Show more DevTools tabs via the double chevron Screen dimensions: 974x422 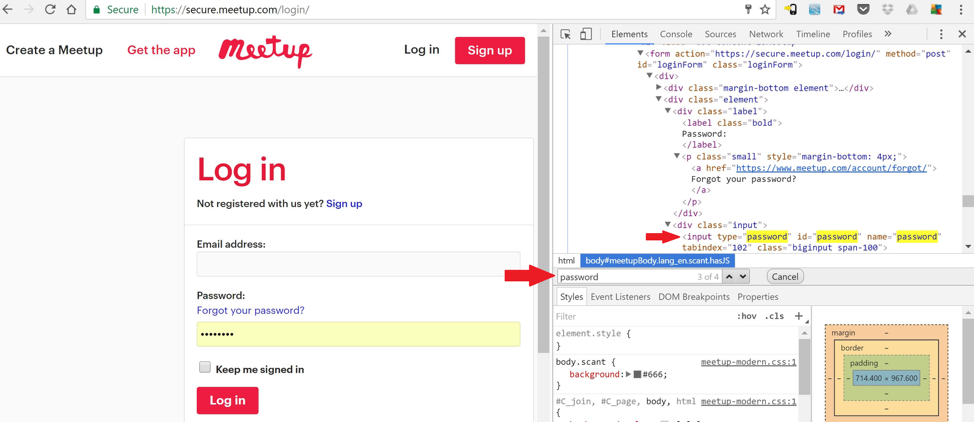click(x=888, y=34)
